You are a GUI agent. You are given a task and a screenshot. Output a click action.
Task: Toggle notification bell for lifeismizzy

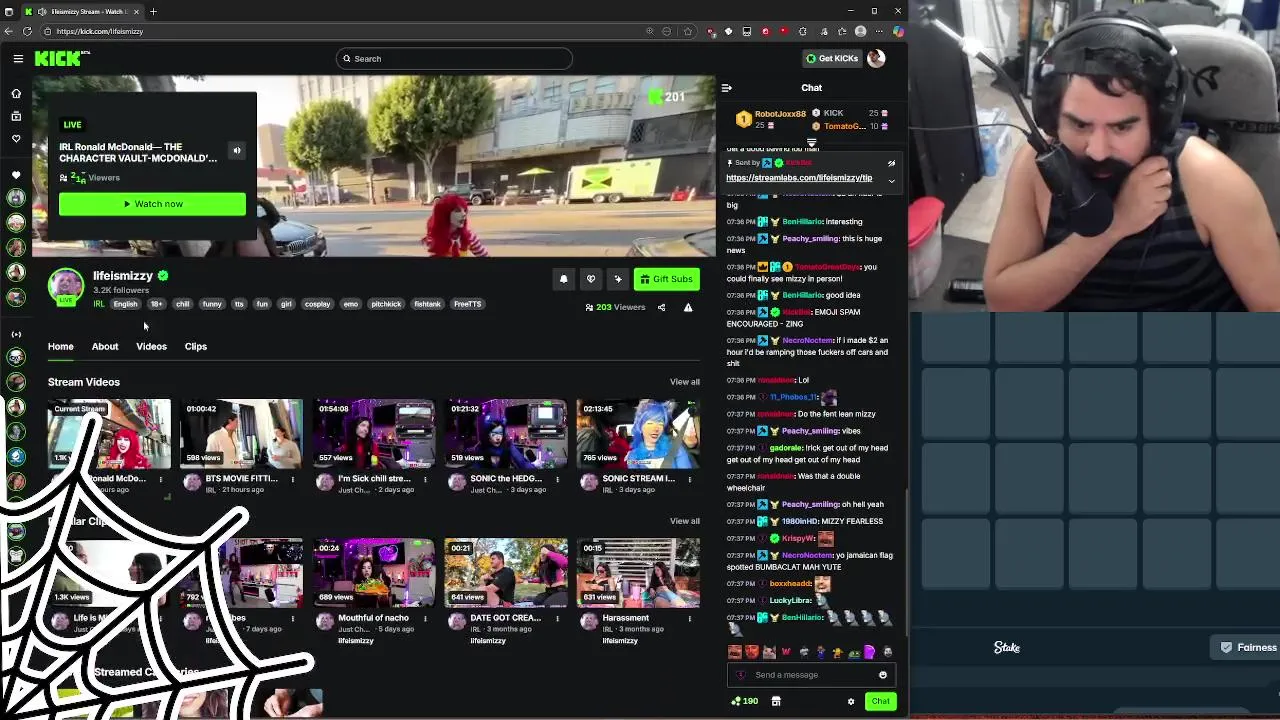(563, 279)
